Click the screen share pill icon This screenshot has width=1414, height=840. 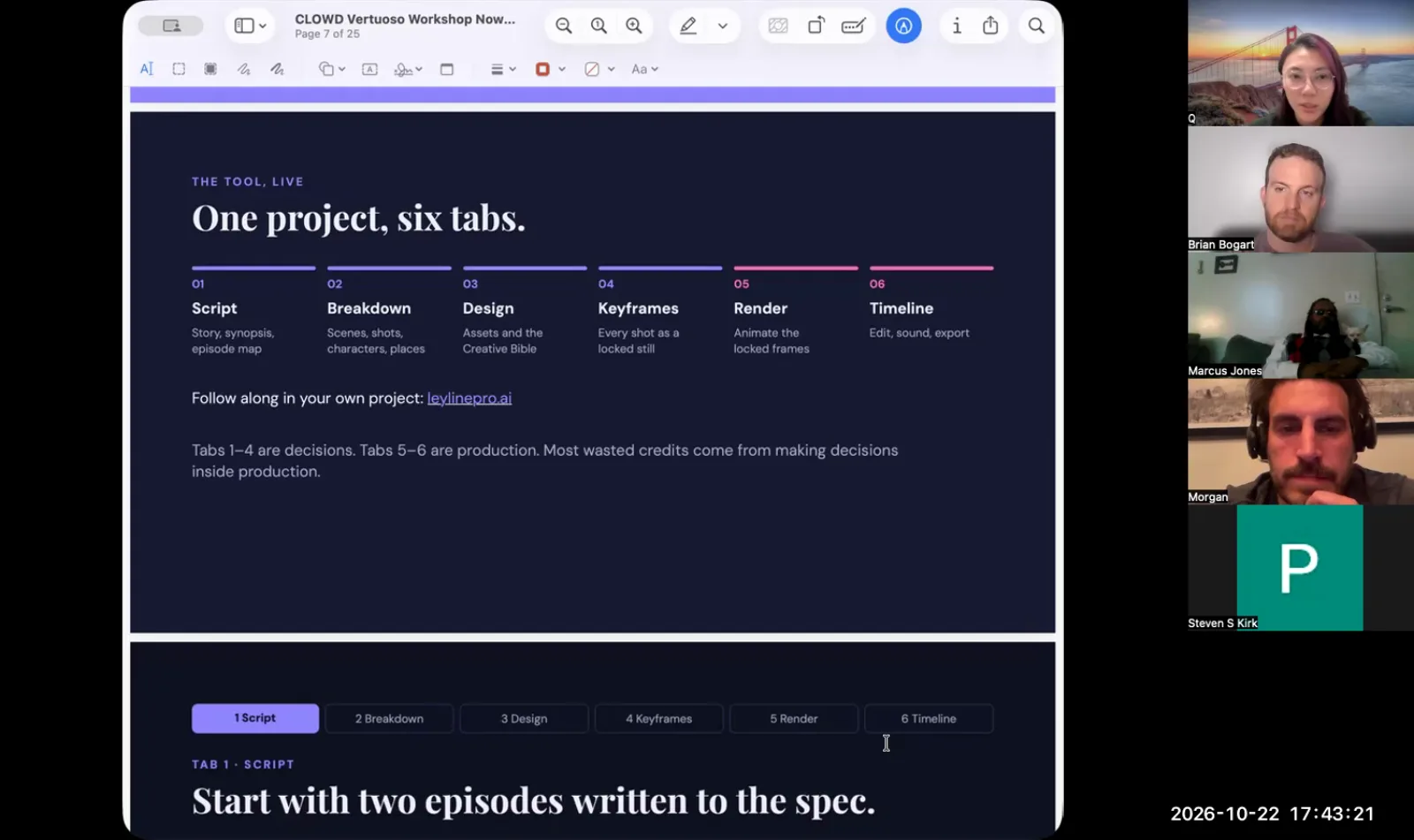click(171, 26)
